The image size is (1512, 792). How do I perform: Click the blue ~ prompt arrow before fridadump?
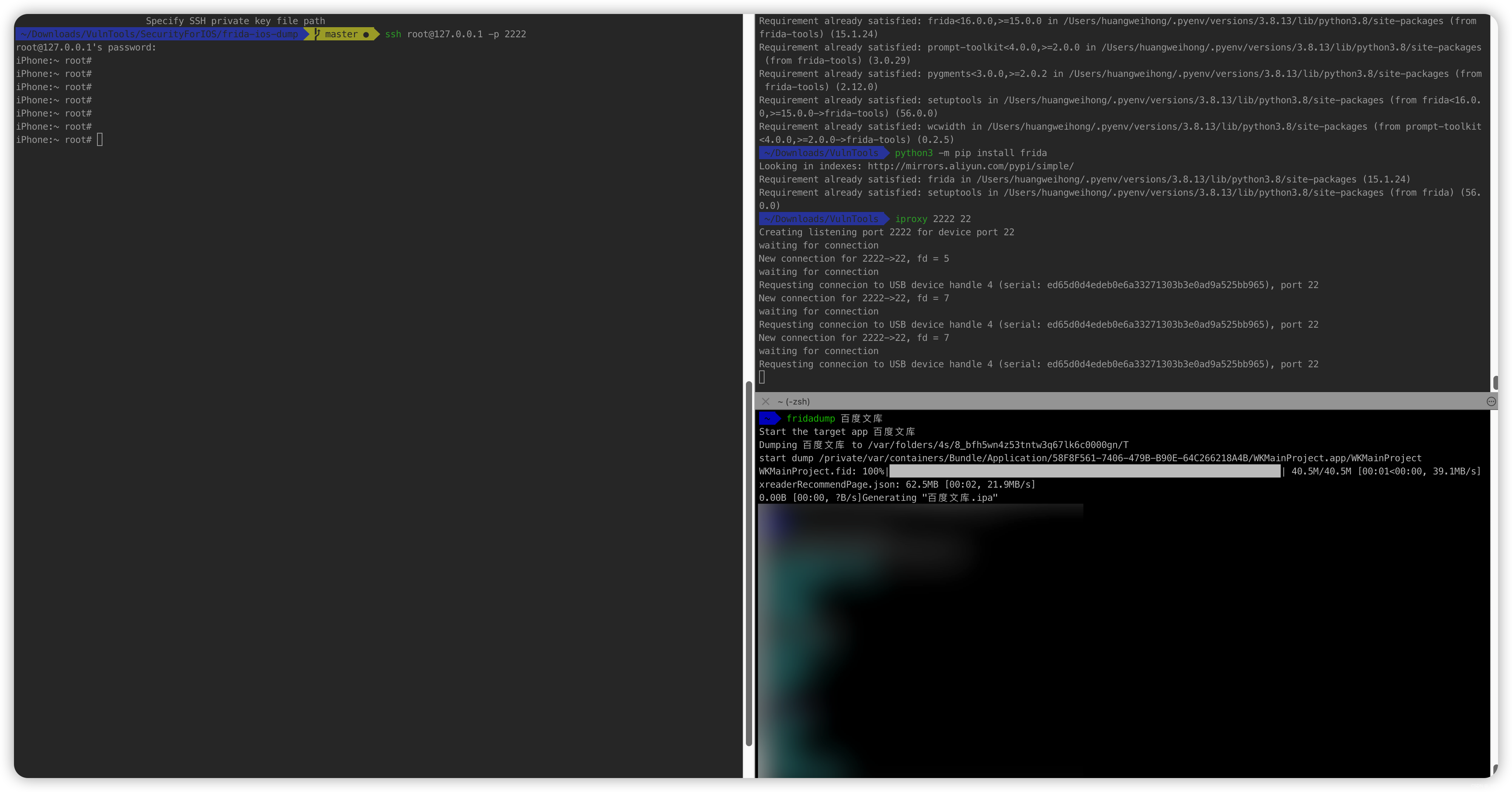769,418
